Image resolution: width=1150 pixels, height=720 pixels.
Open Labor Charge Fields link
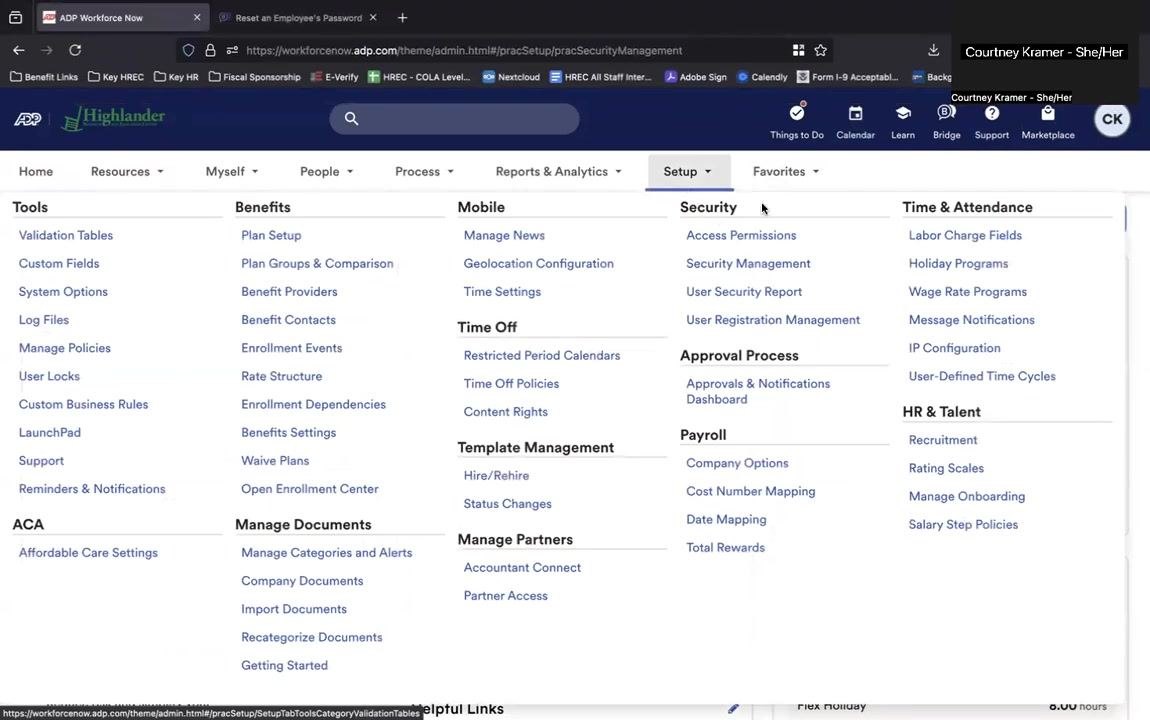pyautogui.click(x=965, y=235)
